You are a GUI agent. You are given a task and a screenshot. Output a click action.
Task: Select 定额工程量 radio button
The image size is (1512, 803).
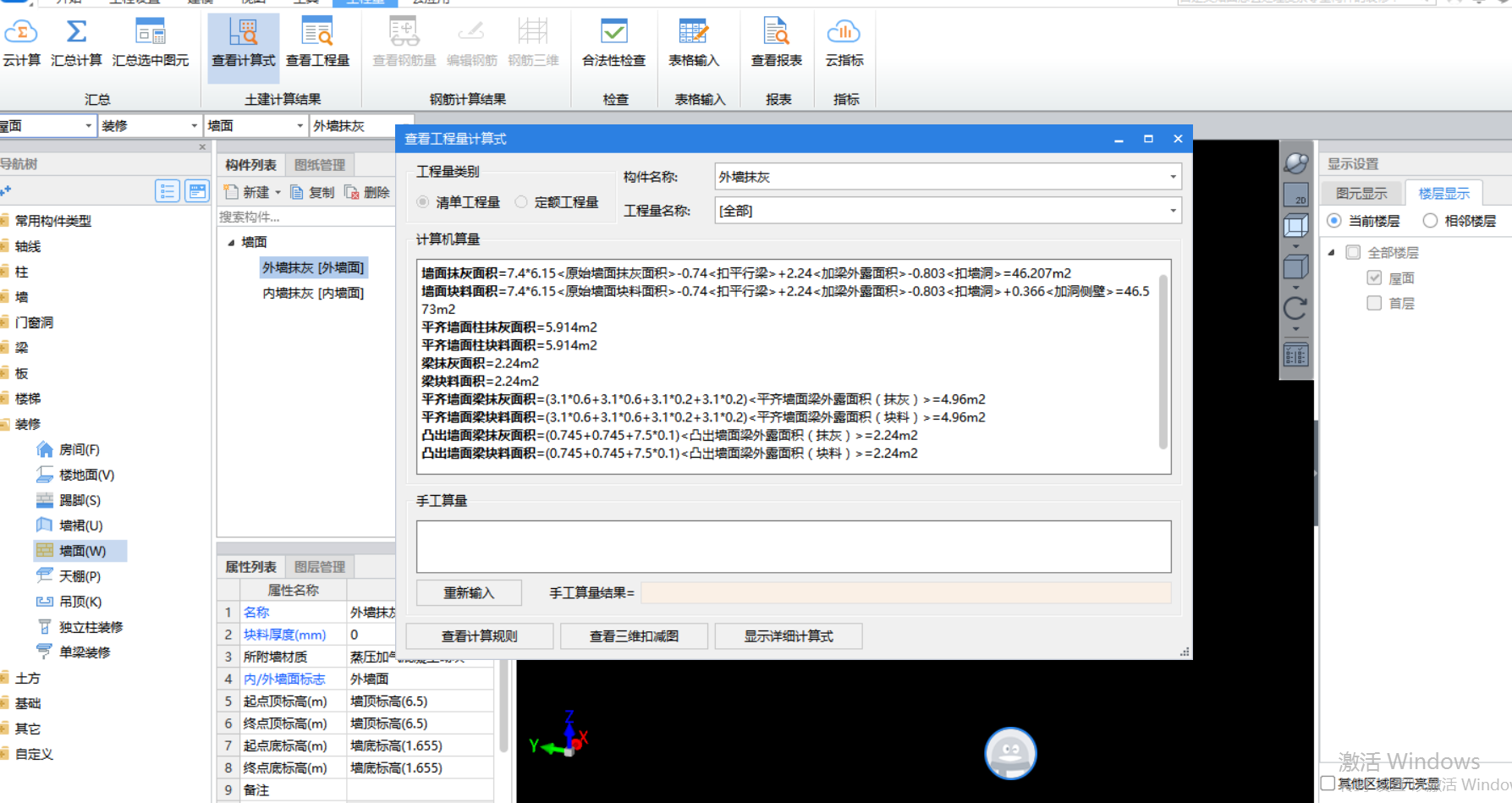point(521,202)
